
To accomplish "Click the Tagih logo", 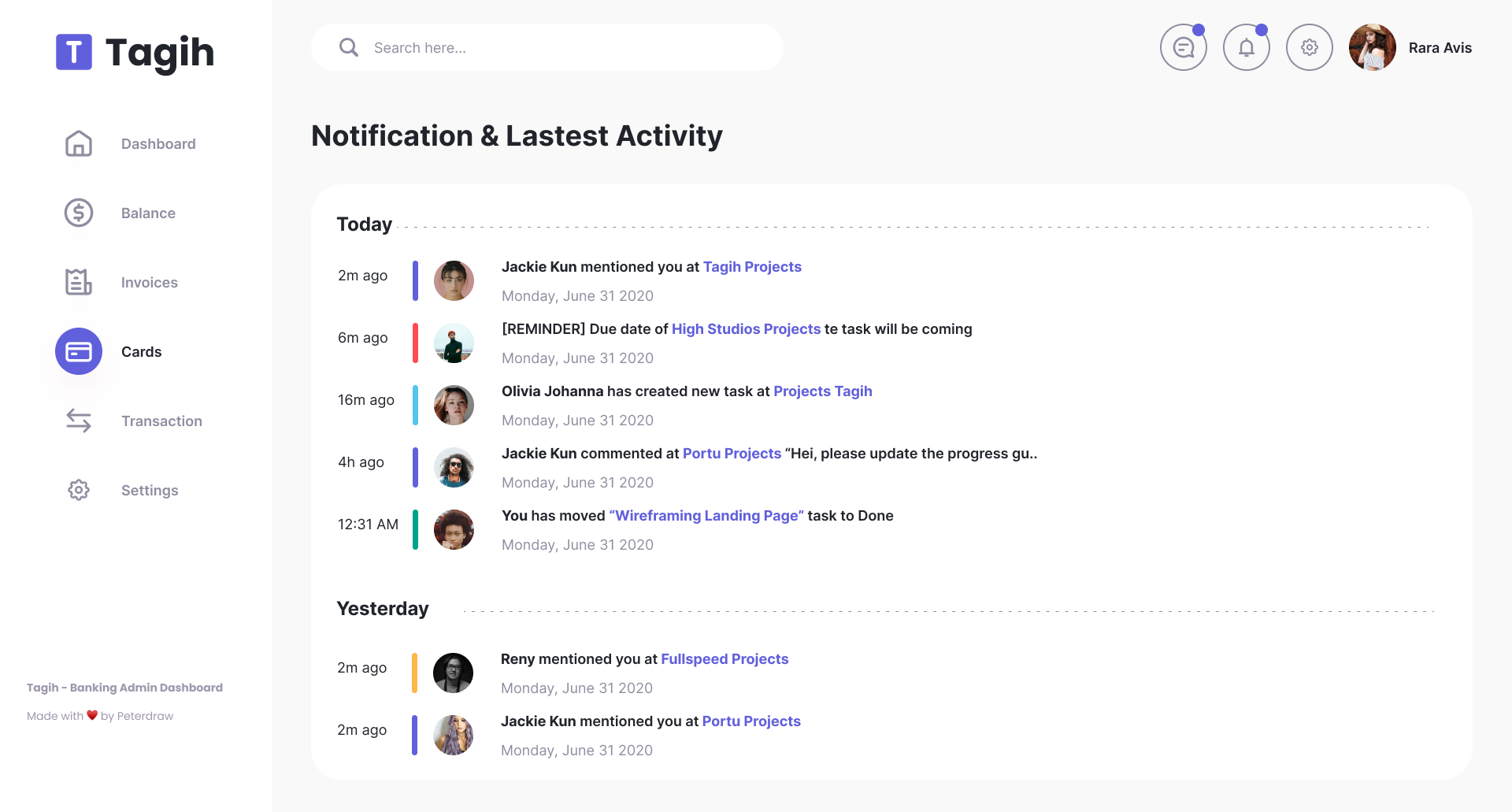I will point(135,53).
